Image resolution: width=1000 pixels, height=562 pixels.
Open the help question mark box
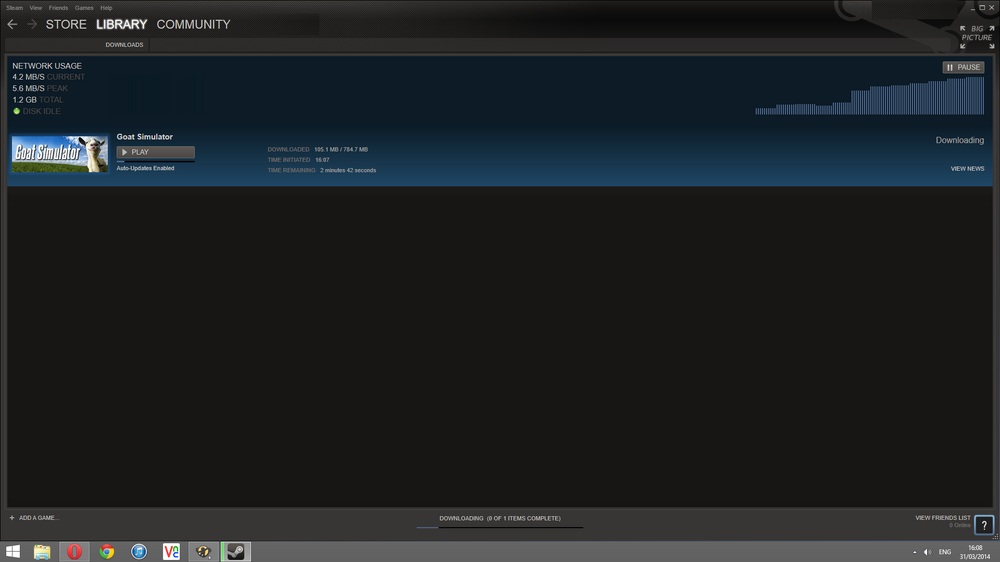(x=984, y=526)
